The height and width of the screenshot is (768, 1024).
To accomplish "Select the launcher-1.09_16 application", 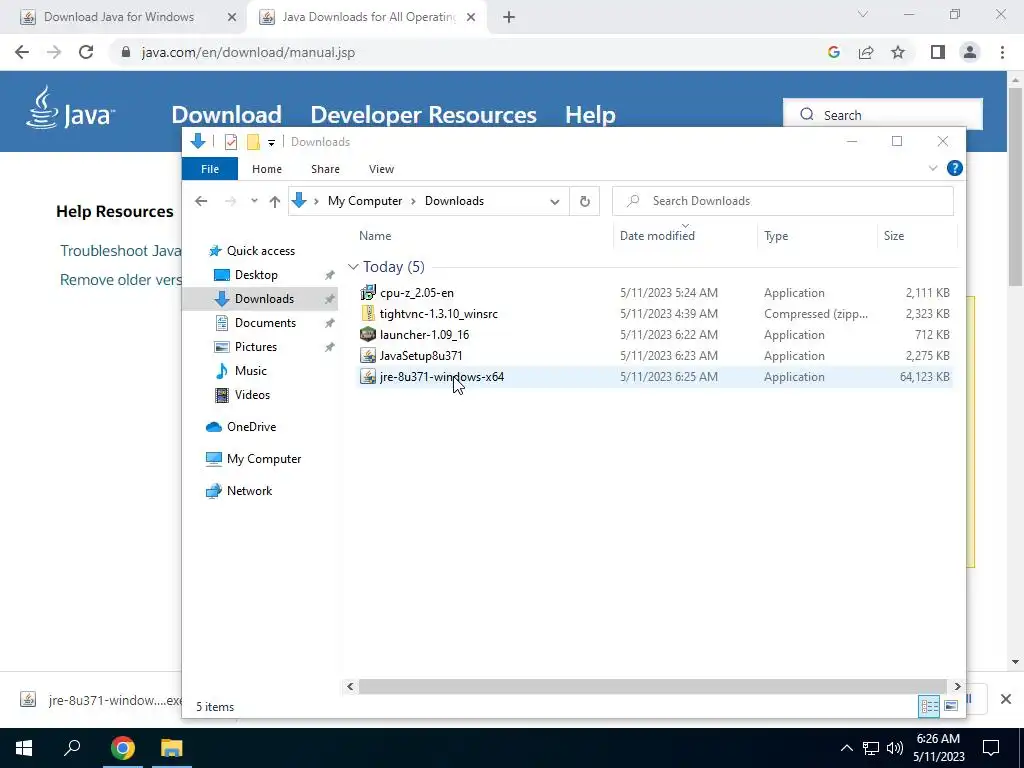I will tap(654, 334).
